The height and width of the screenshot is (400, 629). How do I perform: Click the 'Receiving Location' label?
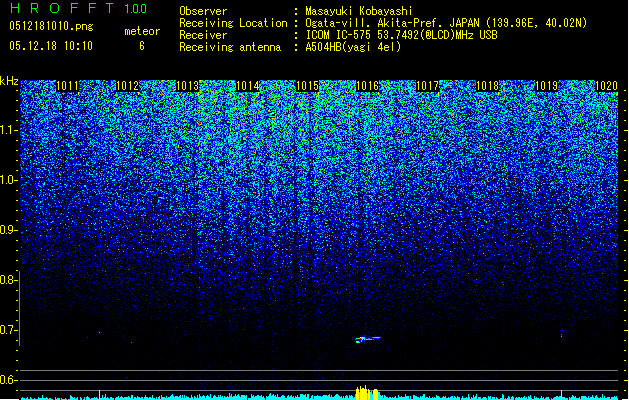pos(233,23)
